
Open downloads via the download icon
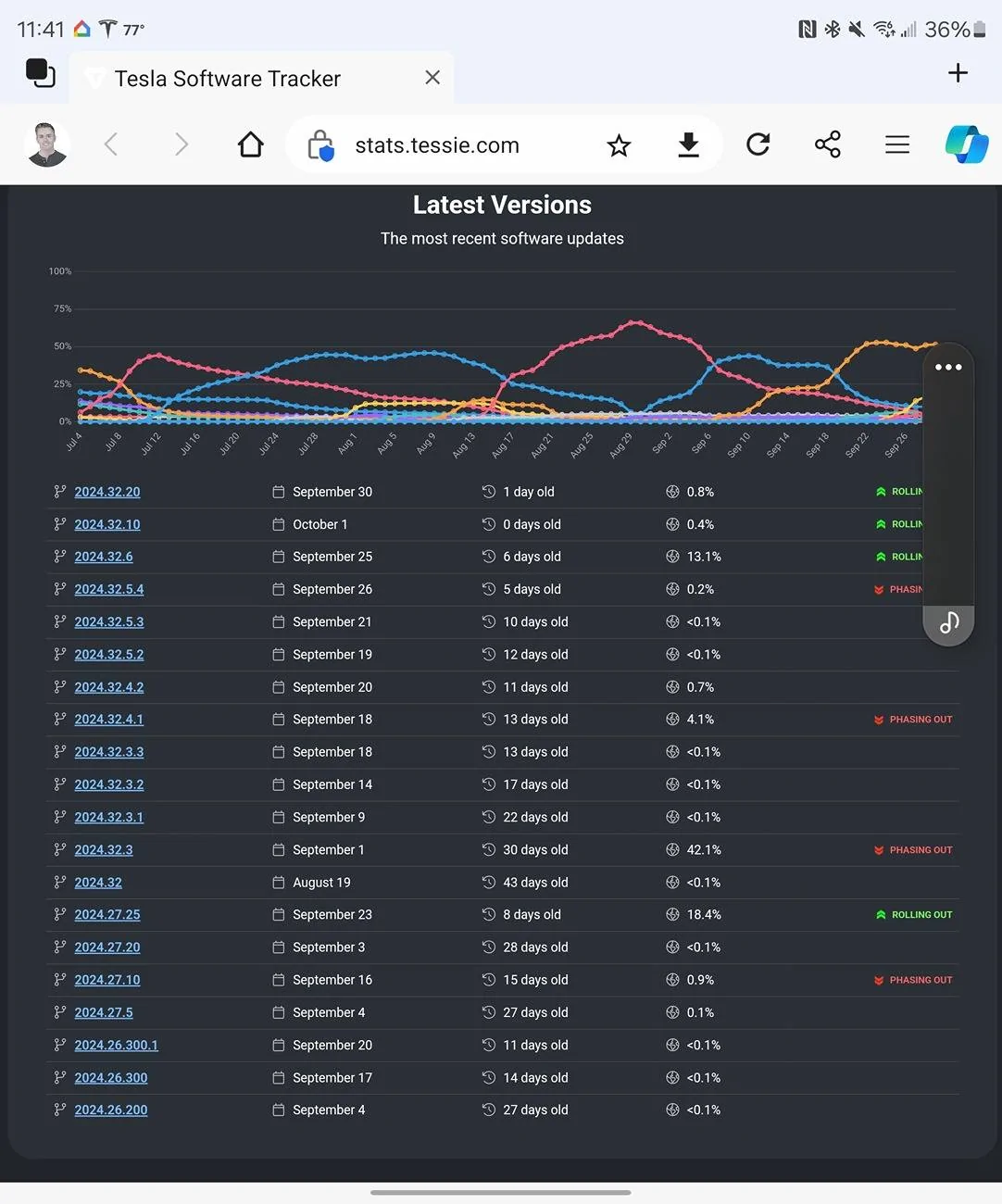click(688, 144)
